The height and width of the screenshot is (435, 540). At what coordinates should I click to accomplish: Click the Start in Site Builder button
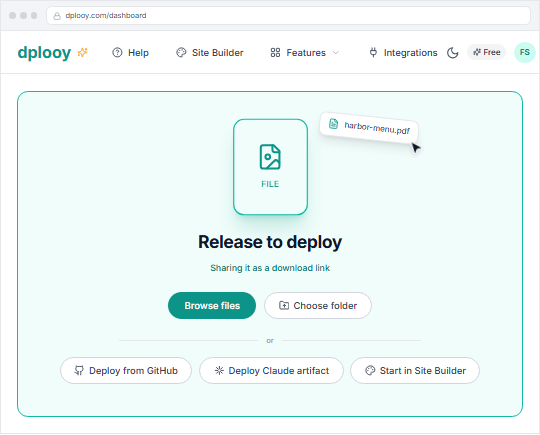coord(415,371)
